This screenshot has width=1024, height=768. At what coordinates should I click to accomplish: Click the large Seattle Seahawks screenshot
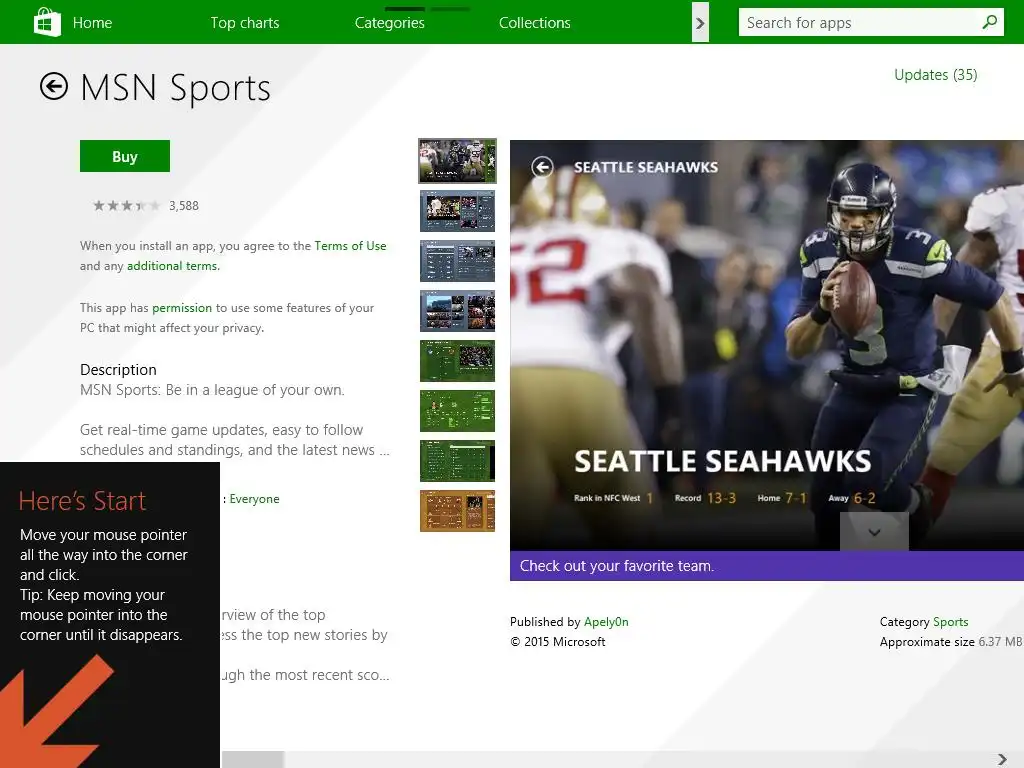pos(767,345)
